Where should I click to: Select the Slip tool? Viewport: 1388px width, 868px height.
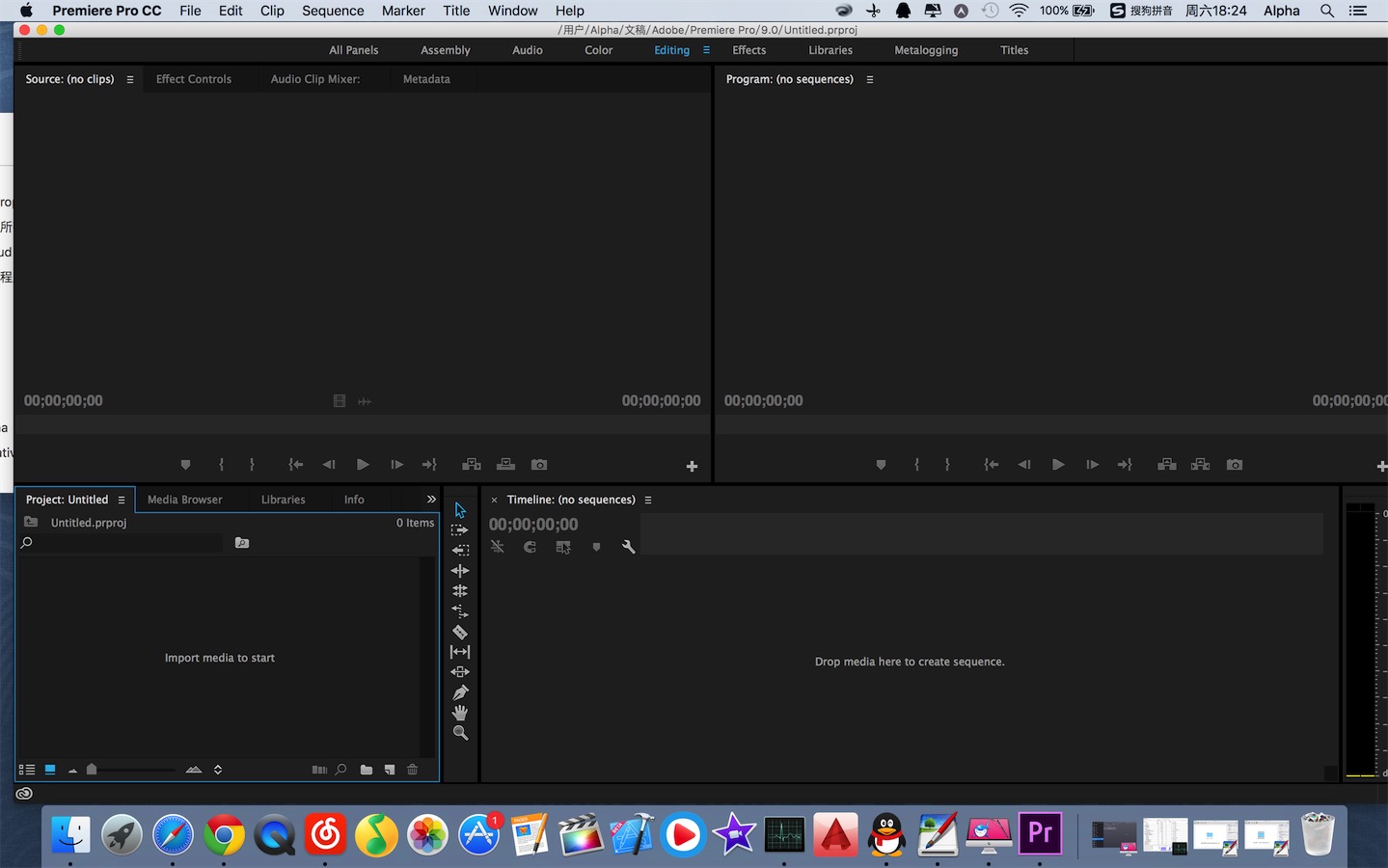[460, 652]
